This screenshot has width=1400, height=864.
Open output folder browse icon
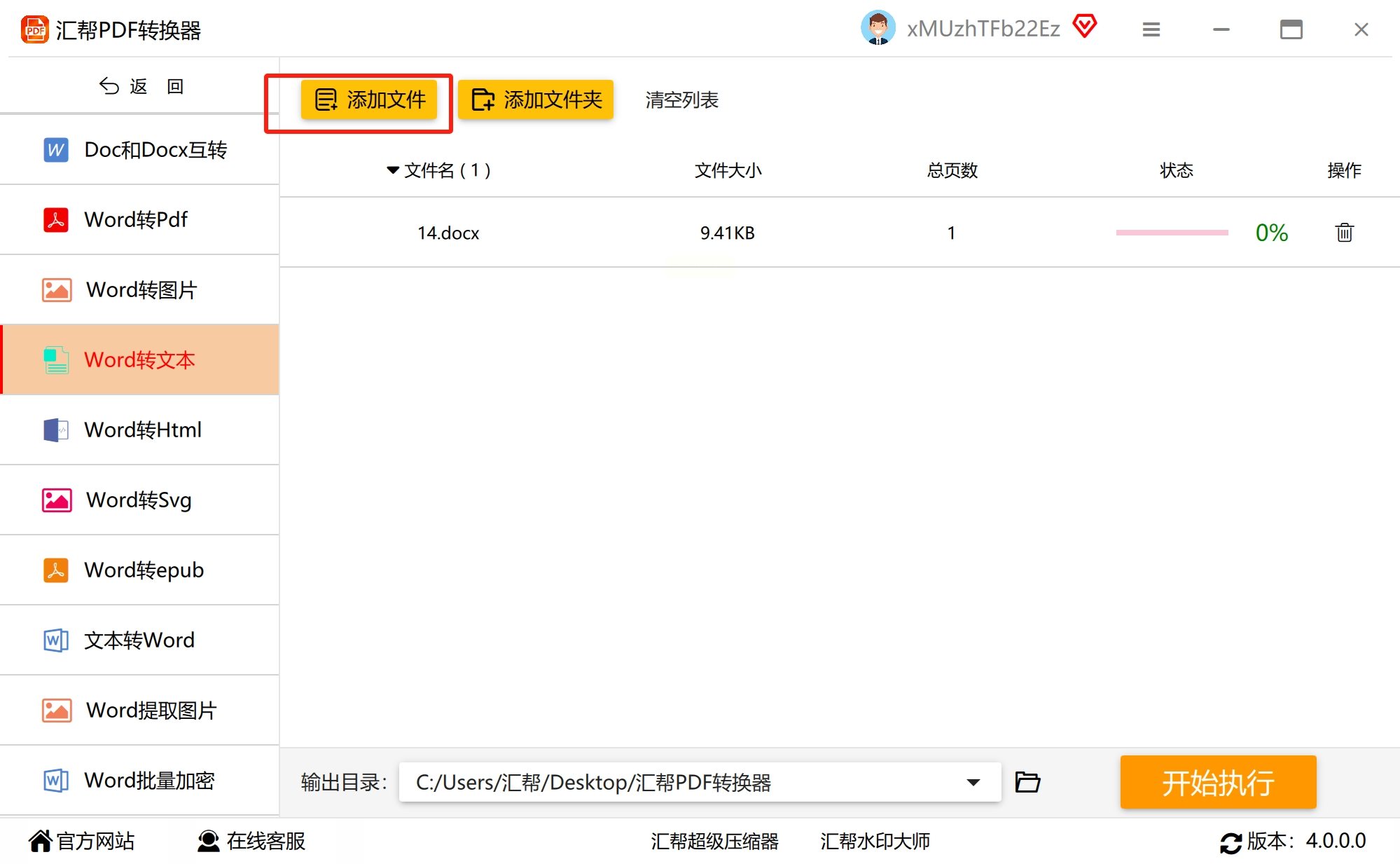click(x=1027, y=782)
